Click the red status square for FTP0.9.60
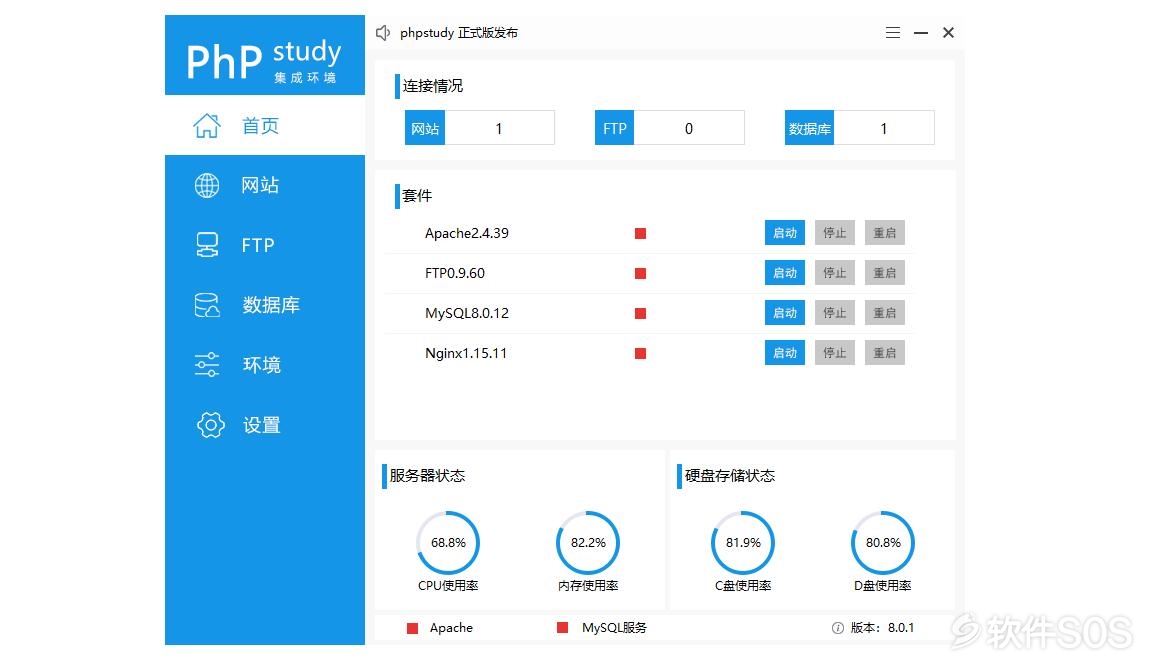This screenshot has height=661, width=1149. [x=640, y=273]
